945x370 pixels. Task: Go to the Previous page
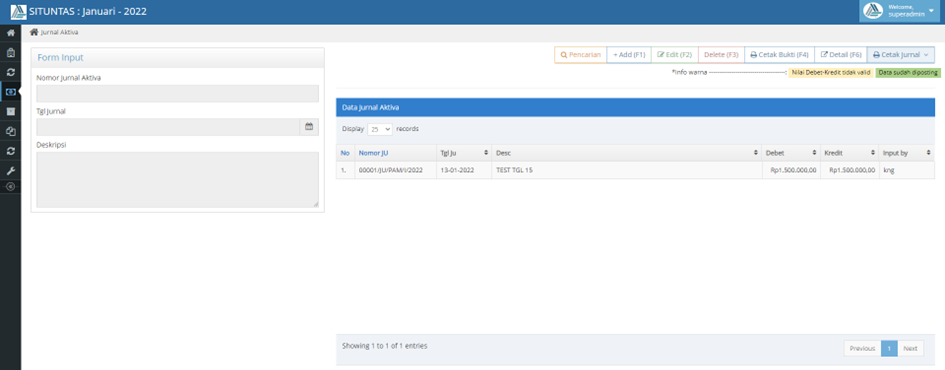coord(862,348)
